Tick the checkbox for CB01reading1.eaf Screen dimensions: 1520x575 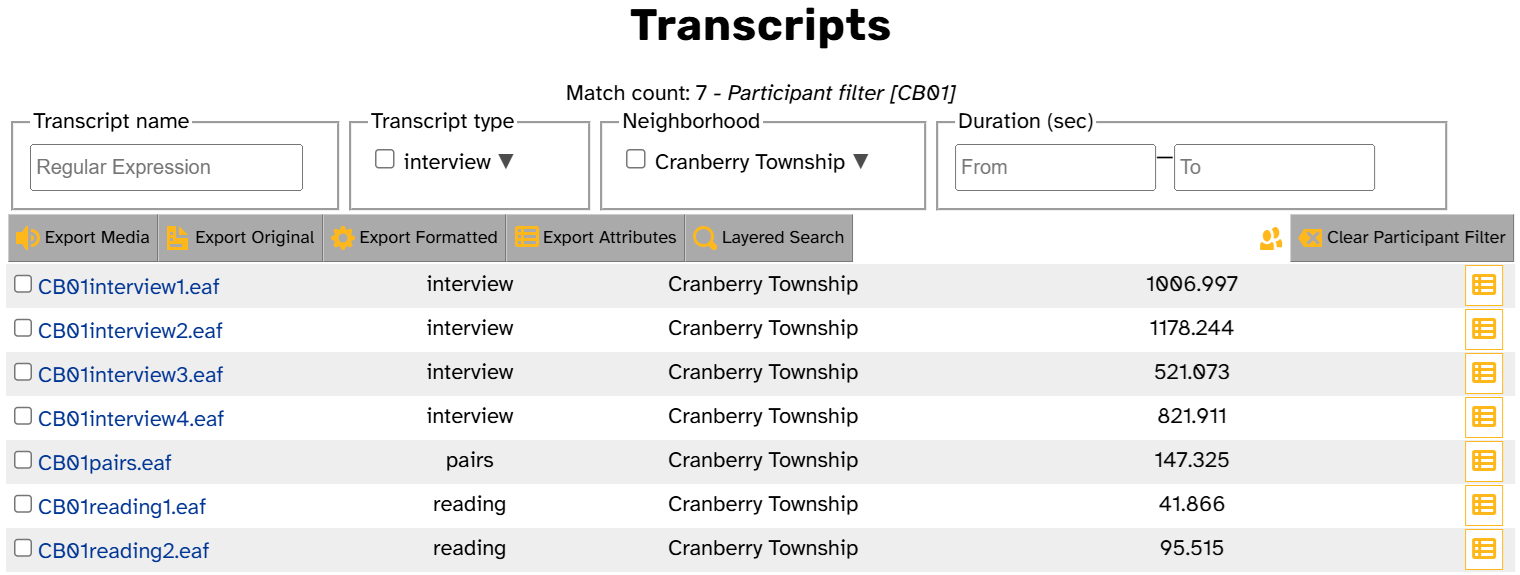(23, 504)
